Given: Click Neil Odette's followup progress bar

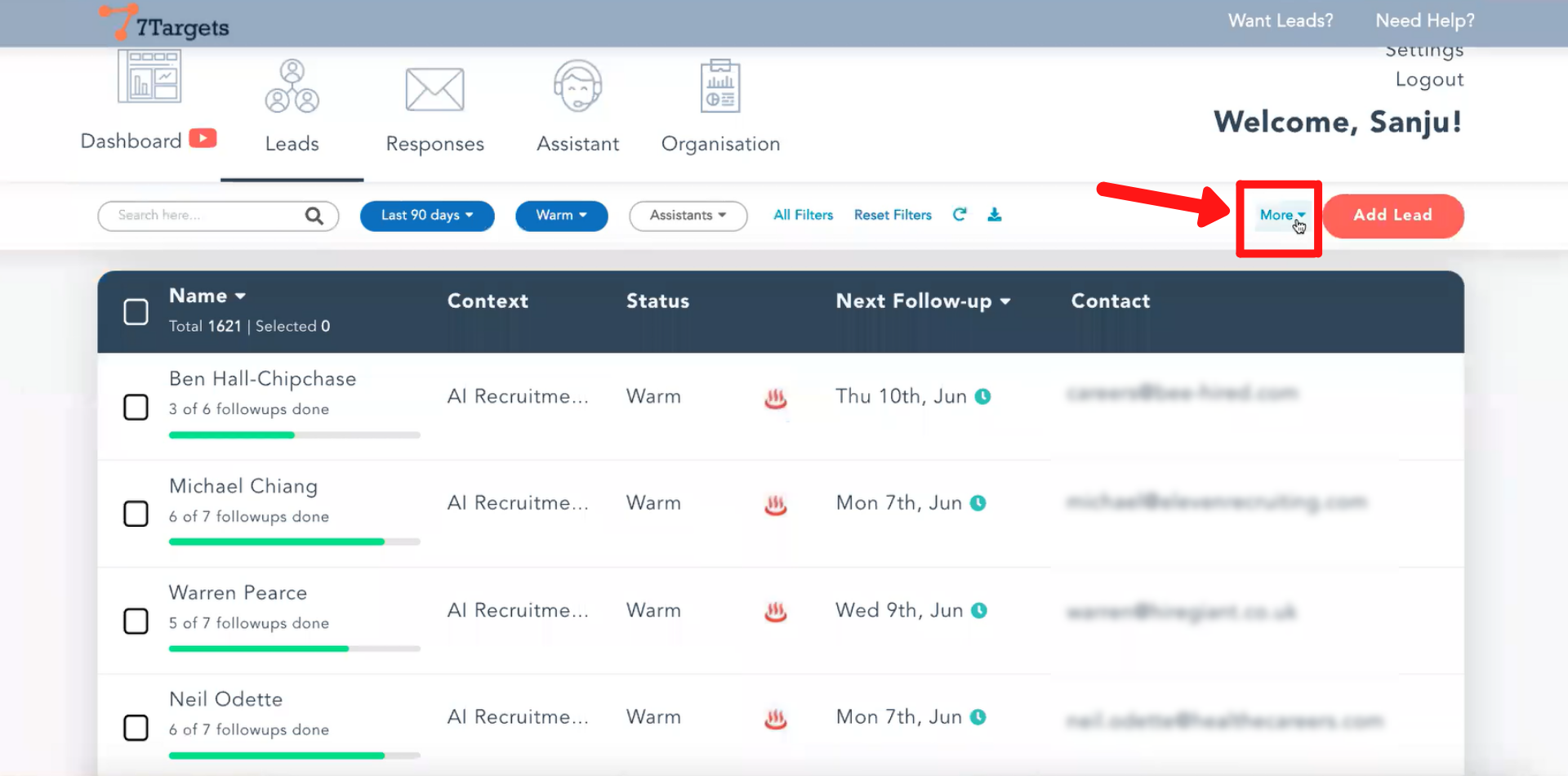Looking at the screenshot, I should click(x=294, y=756).
